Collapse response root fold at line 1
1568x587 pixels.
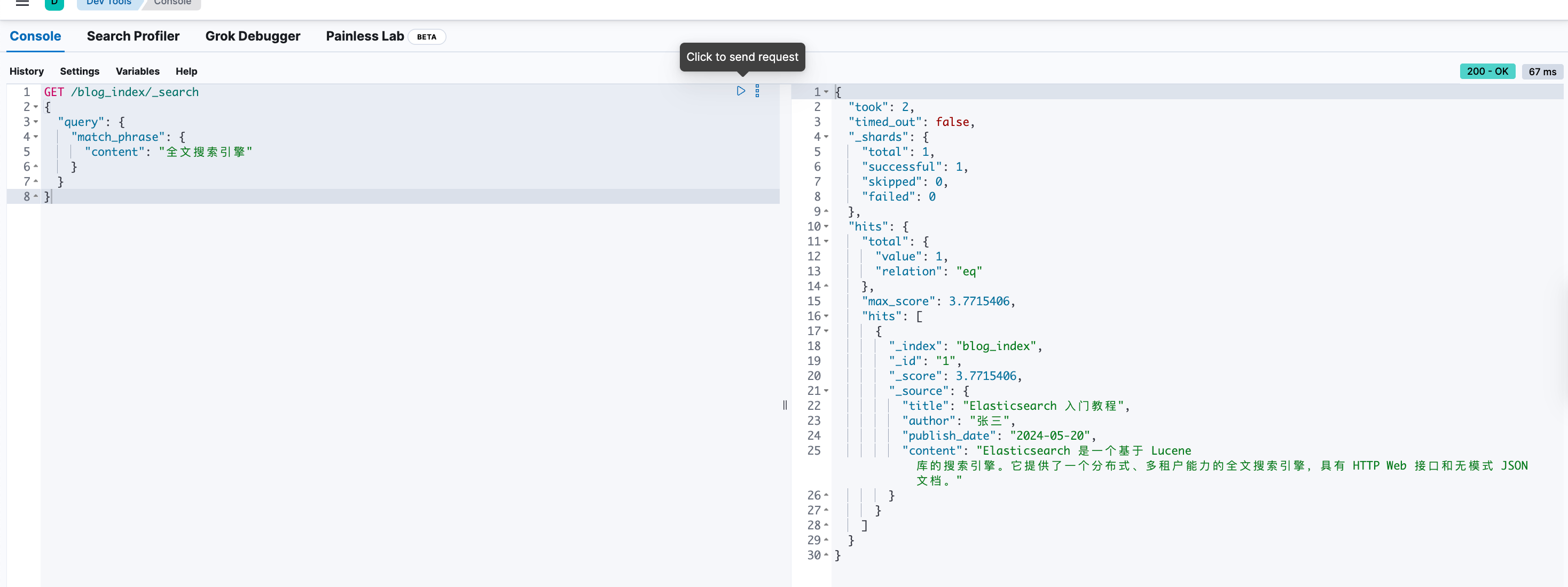pyautogui.click(x=826, y=92)
